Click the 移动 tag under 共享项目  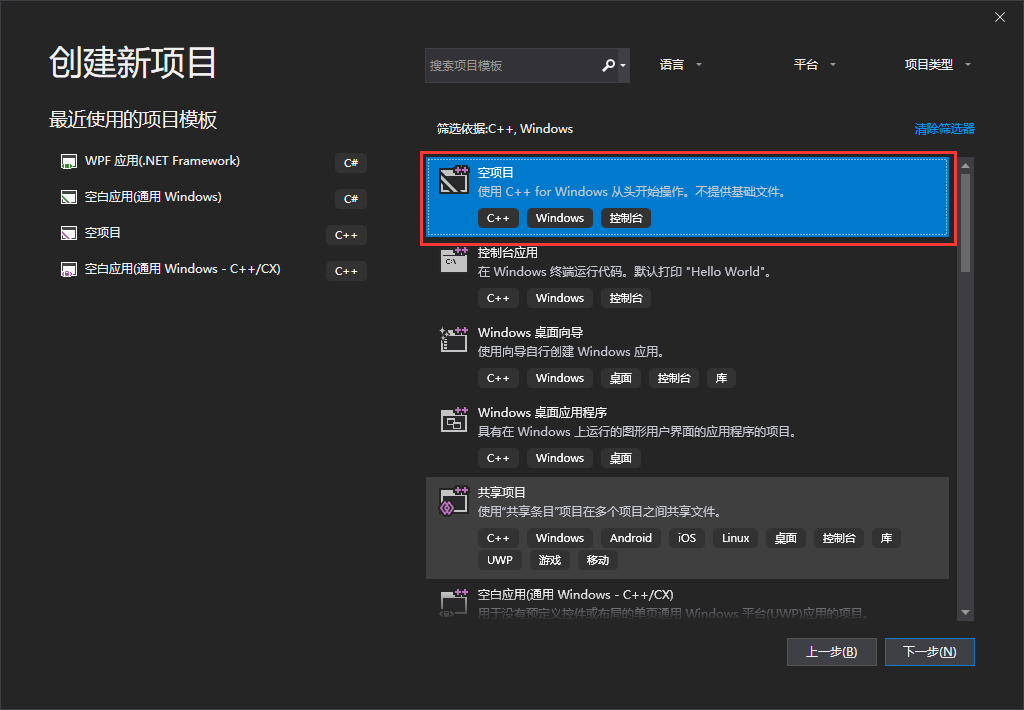pos(598,560)
